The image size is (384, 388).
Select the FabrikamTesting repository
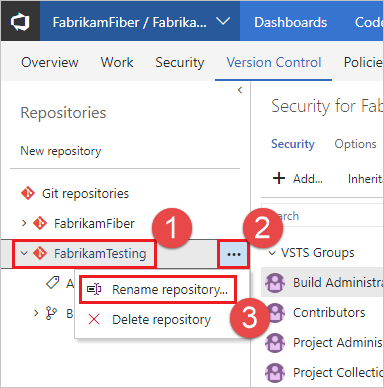click(x=100, y=254)
